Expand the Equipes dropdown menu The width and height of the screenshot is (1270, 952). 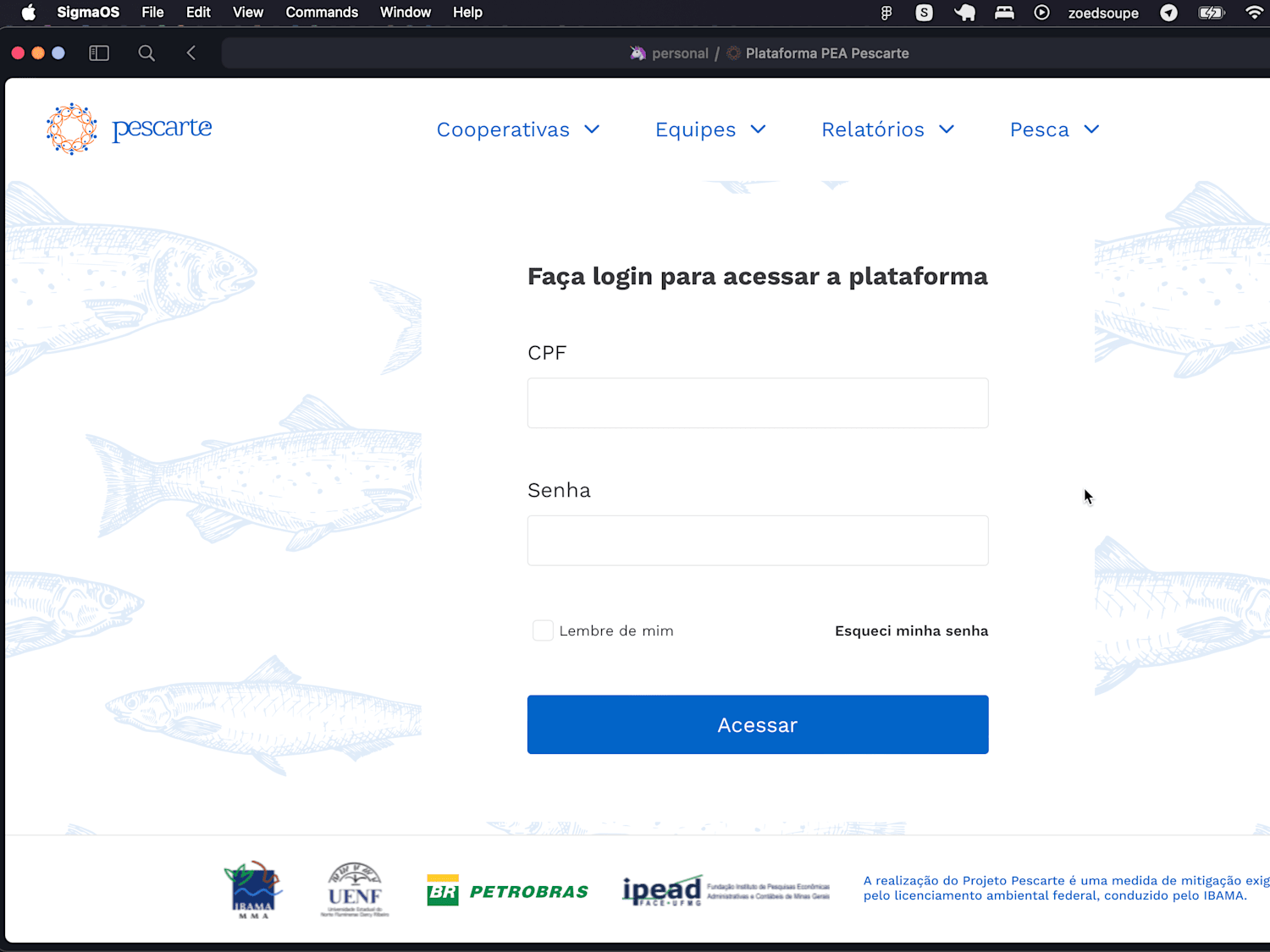(710, 129)
